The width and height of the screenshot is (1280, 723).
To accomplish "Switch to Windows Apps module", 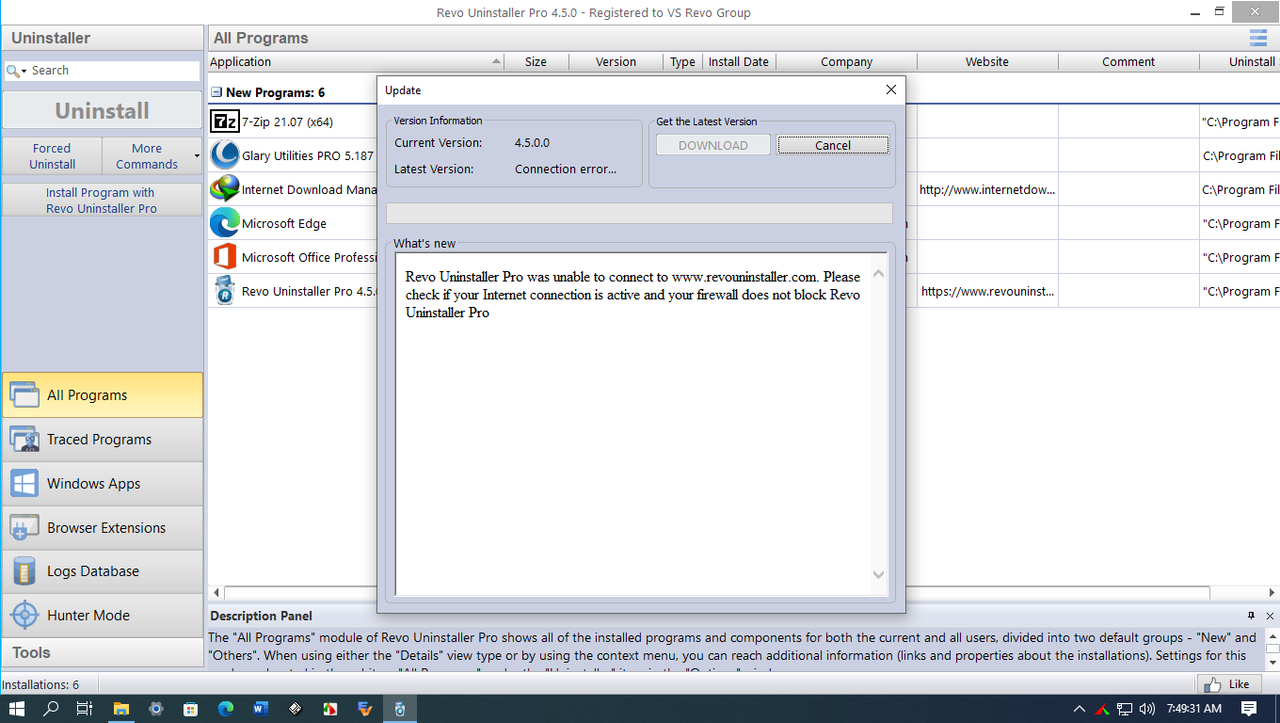I will pyautogui.click(x=102, y=483).
